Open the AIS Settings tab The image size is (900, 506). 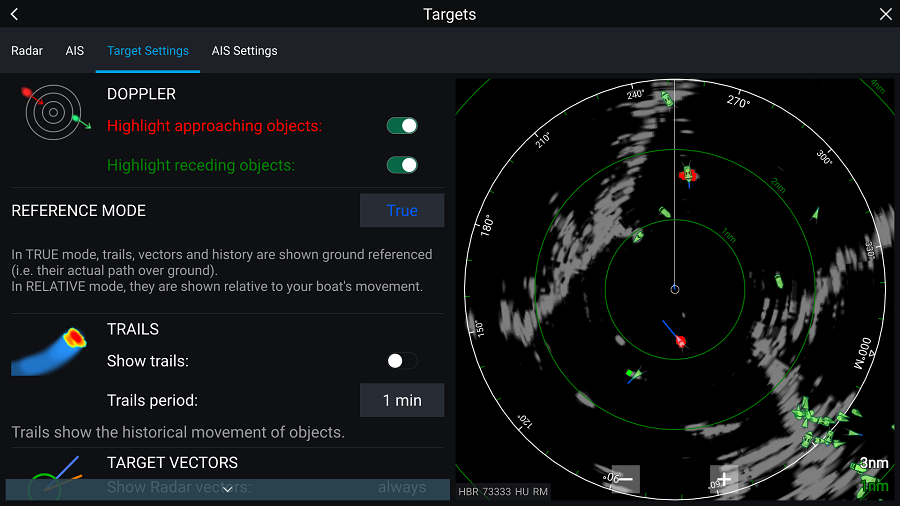click(244, 51)
